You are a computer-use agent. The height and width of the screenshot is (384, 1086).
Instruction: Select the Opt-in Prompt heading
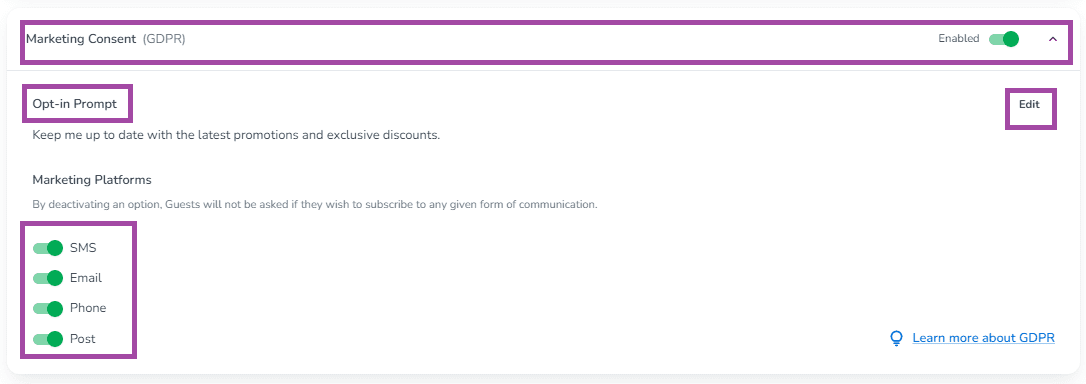[75, 104]
